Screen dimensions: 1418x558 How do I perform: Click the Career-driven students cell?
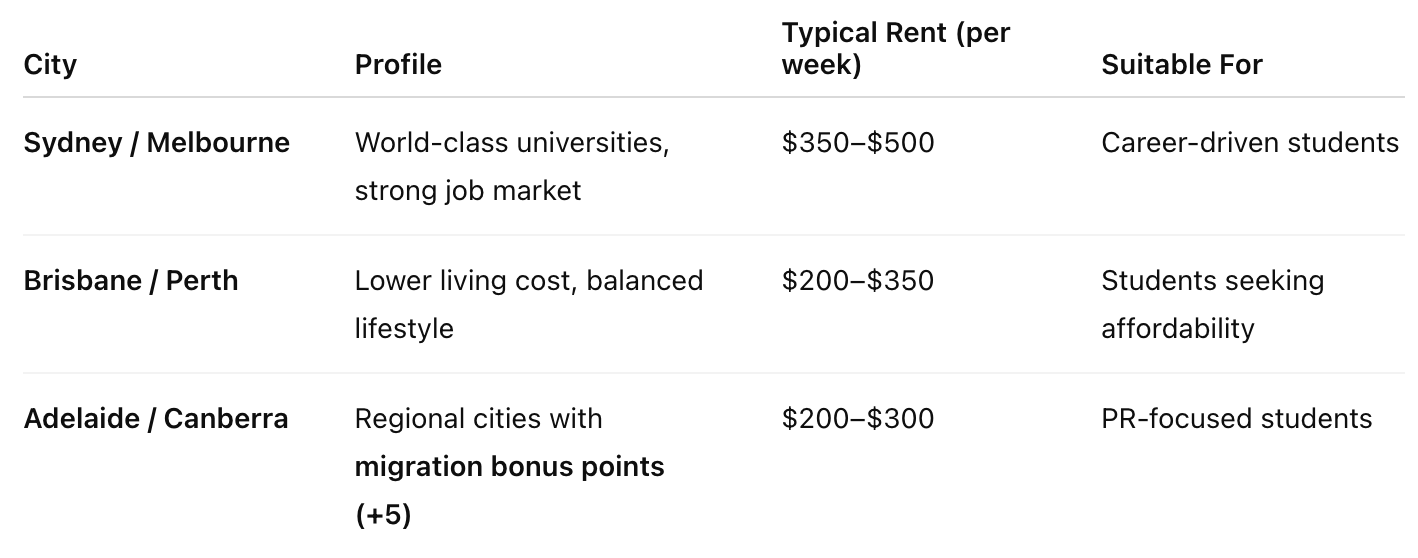(x=1249, y=143)
